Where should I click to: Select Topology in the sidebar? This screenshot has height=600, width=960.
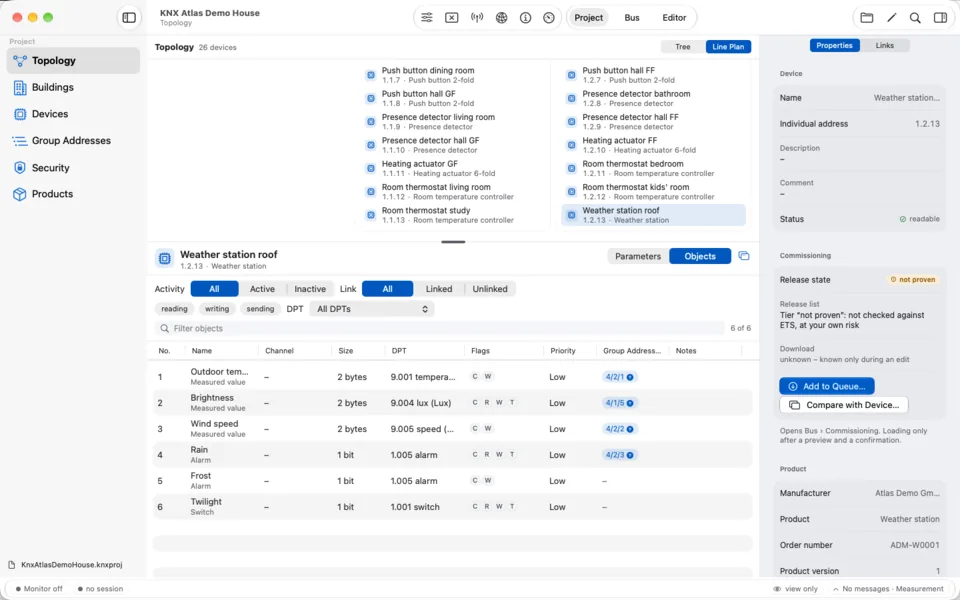click(x=73, y=61)
